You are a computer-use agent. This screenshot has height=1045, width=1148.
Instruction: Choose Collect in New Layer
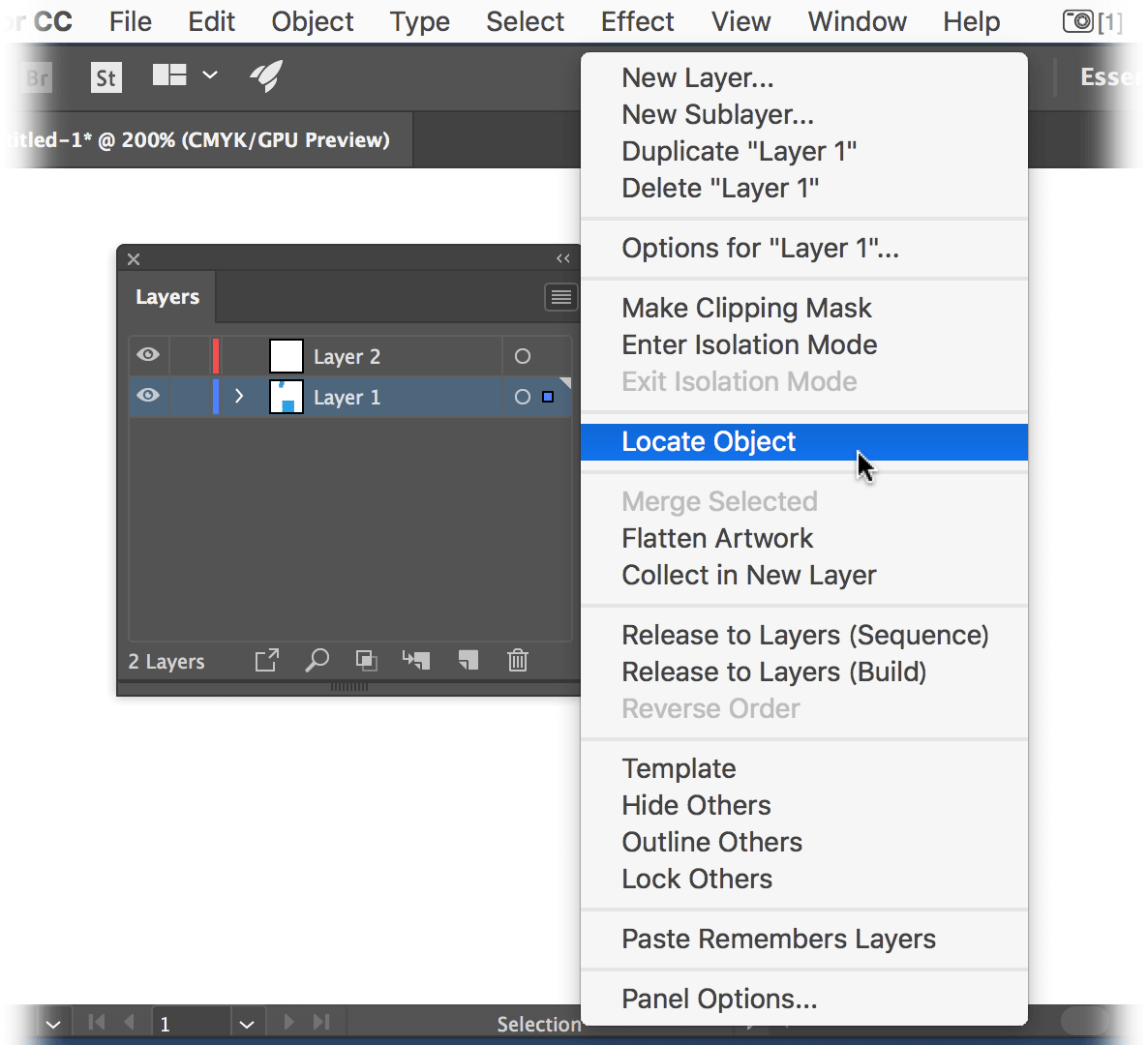click(x=804, y=575)
